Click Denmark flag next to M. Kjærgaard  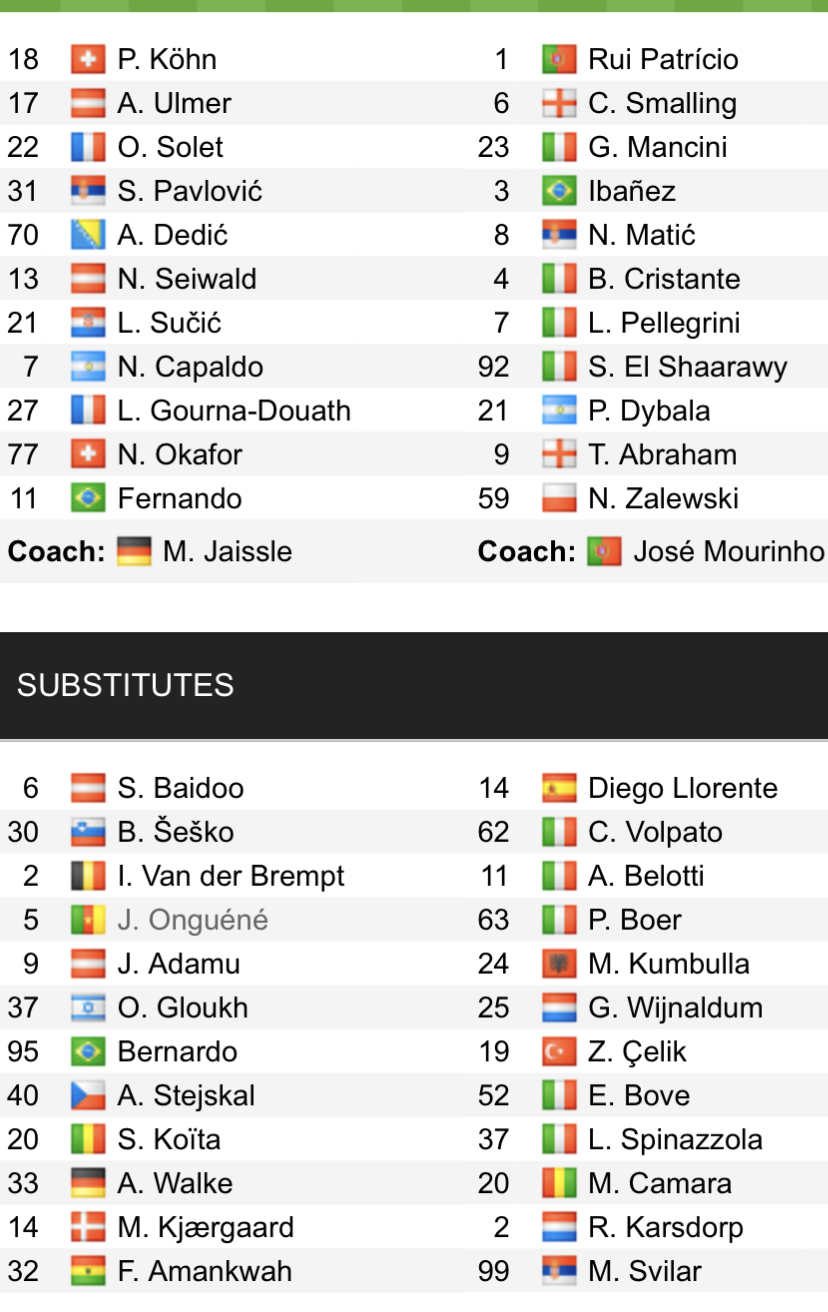pos(88,1228)
